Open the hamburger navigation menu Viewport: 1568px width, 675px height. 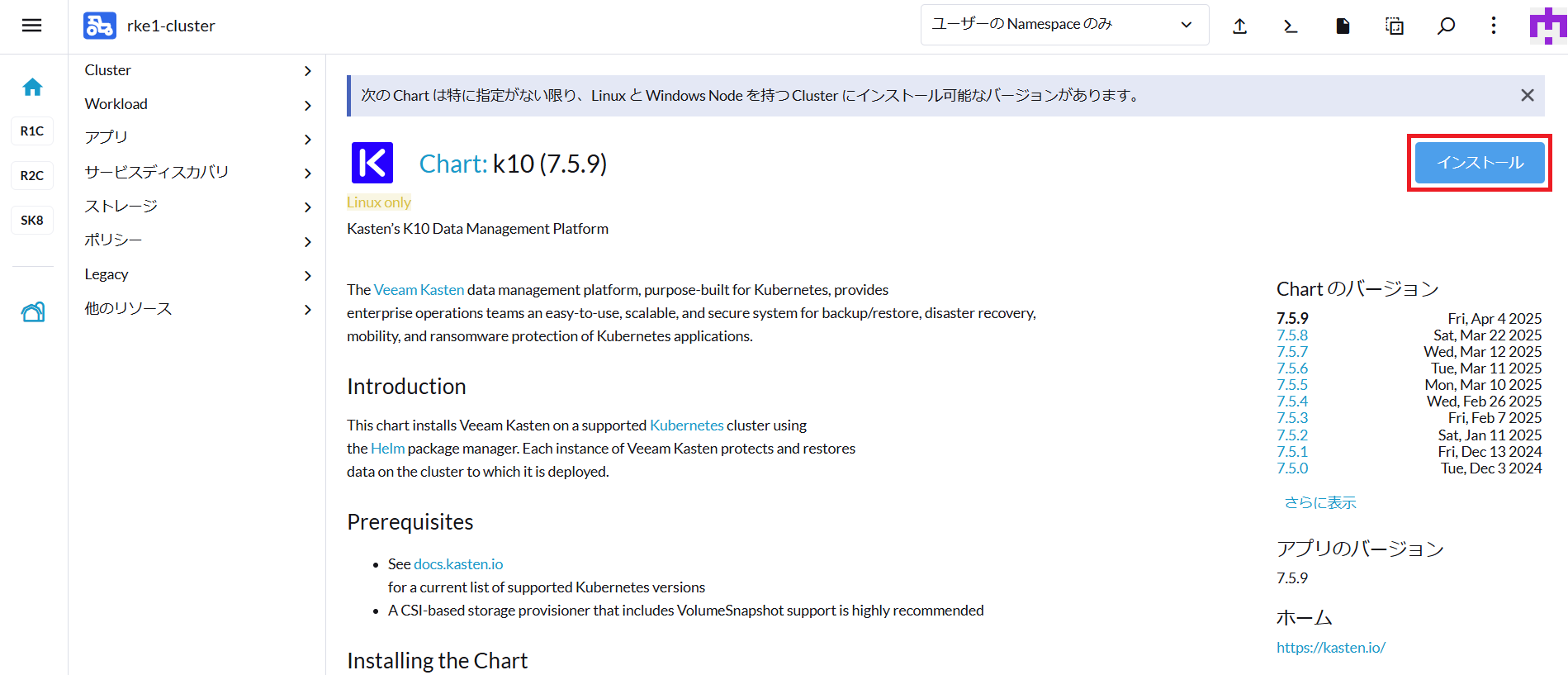31,26
